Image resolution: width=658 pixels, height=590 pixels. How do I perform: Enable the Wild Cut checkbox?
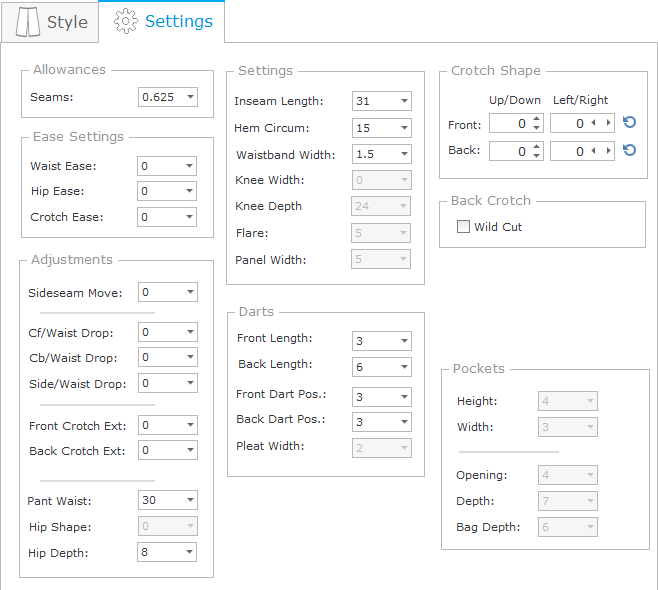[463, 227]
